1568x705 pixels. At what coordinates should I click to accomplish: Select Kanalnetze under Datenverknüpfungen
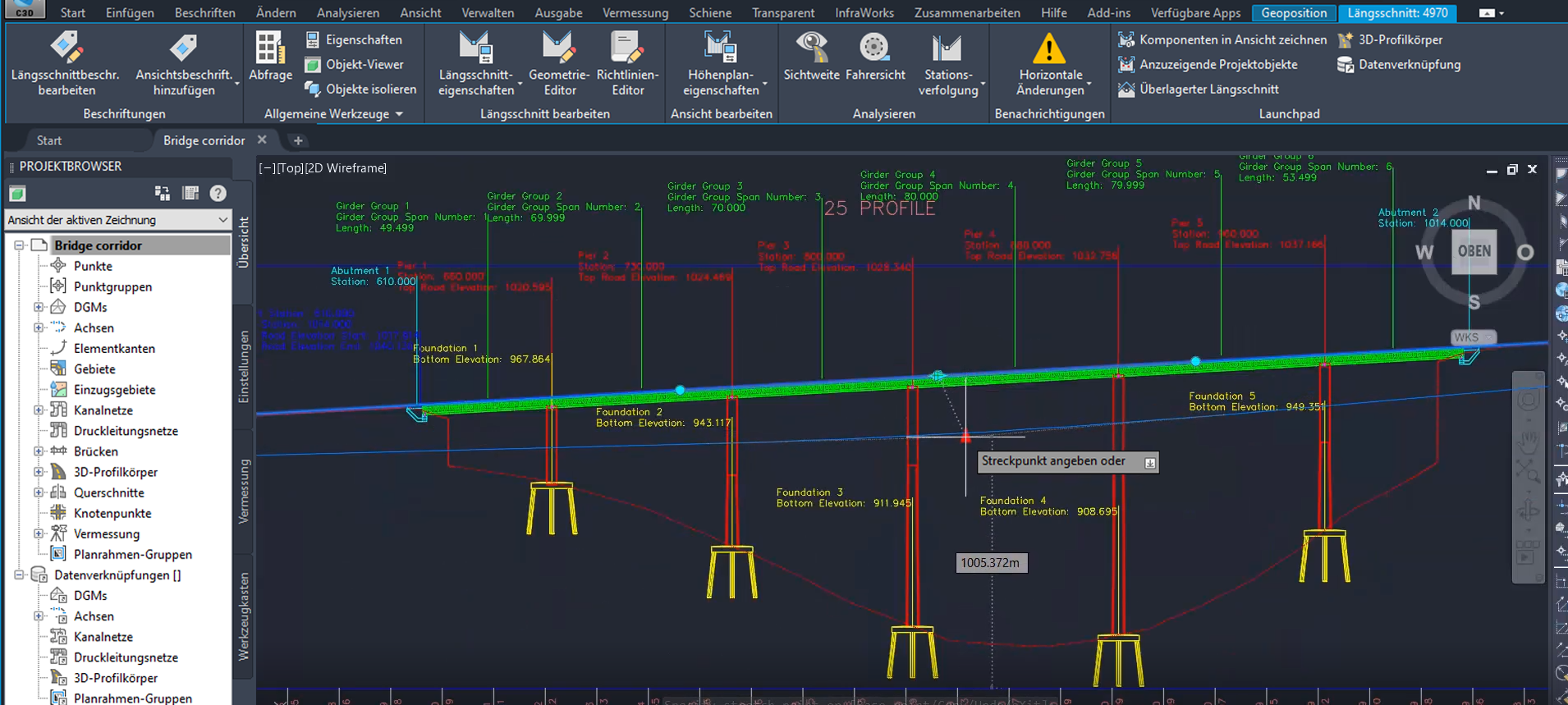(x=103, y=637)
